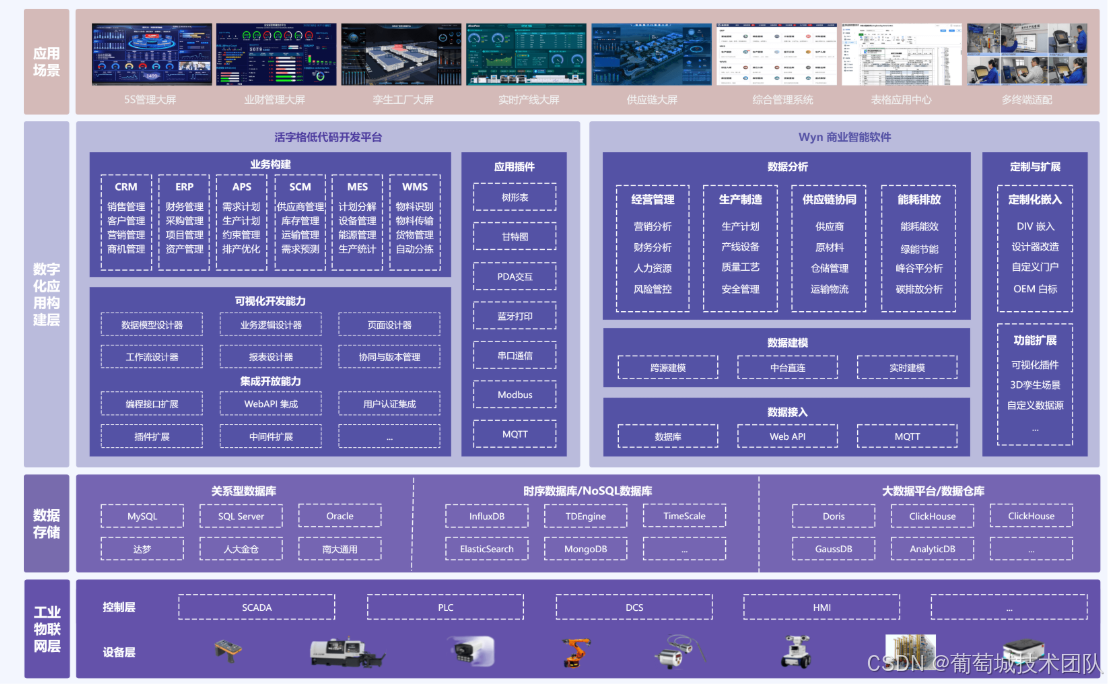Screen dimensions: 1108x684
Task: Click the Oracle database box
Action: point(340,516)
